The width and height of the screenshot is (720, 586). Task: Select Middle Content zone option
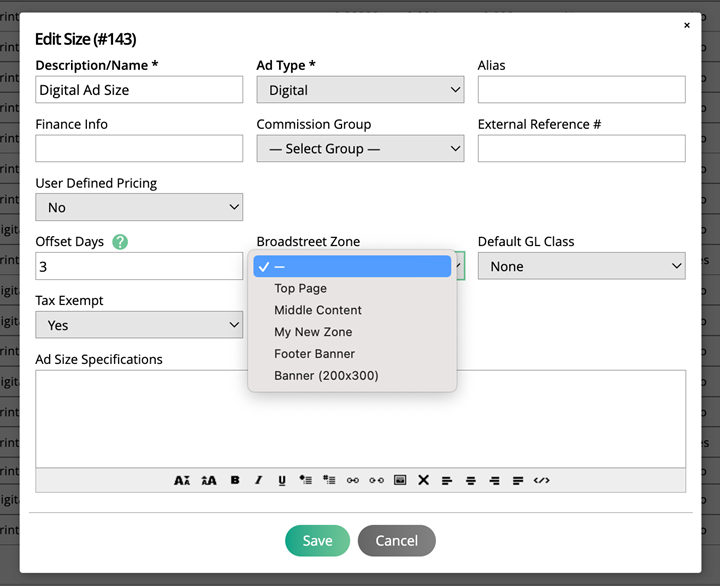[318, 310]
